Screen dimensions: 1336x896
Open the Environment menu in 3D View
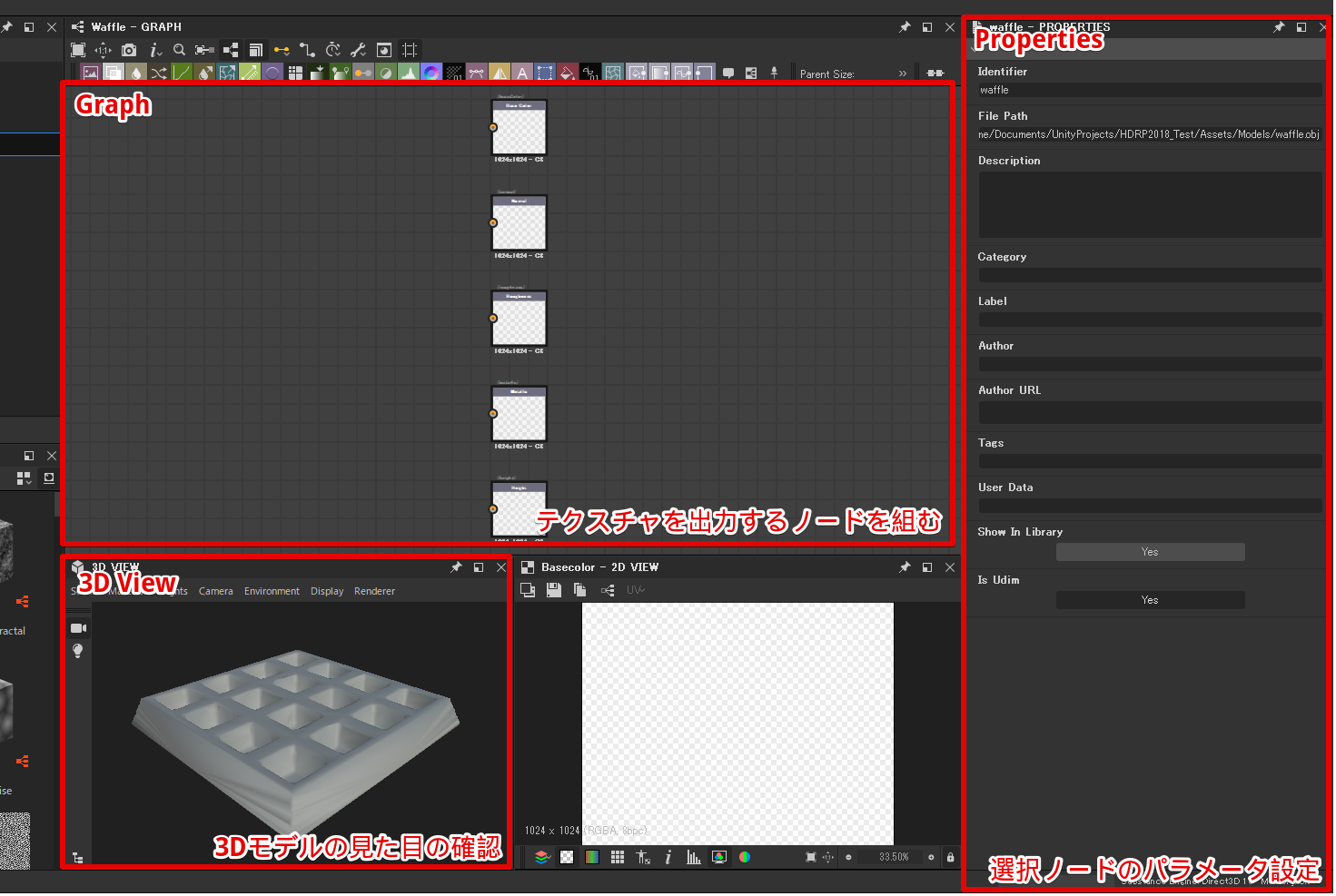(272, 592)
